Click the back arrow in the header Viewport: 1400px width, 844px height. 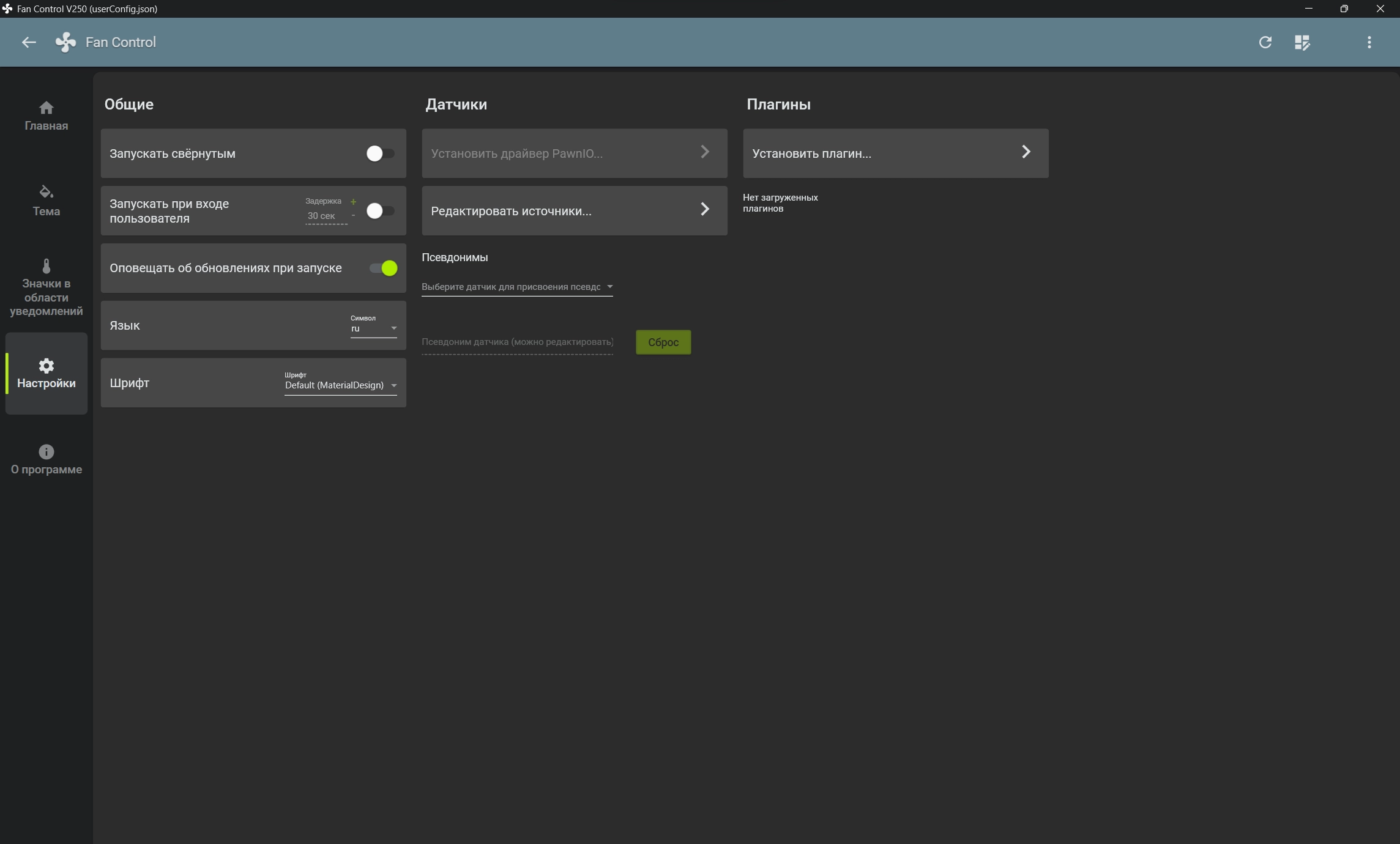point(29,42)
